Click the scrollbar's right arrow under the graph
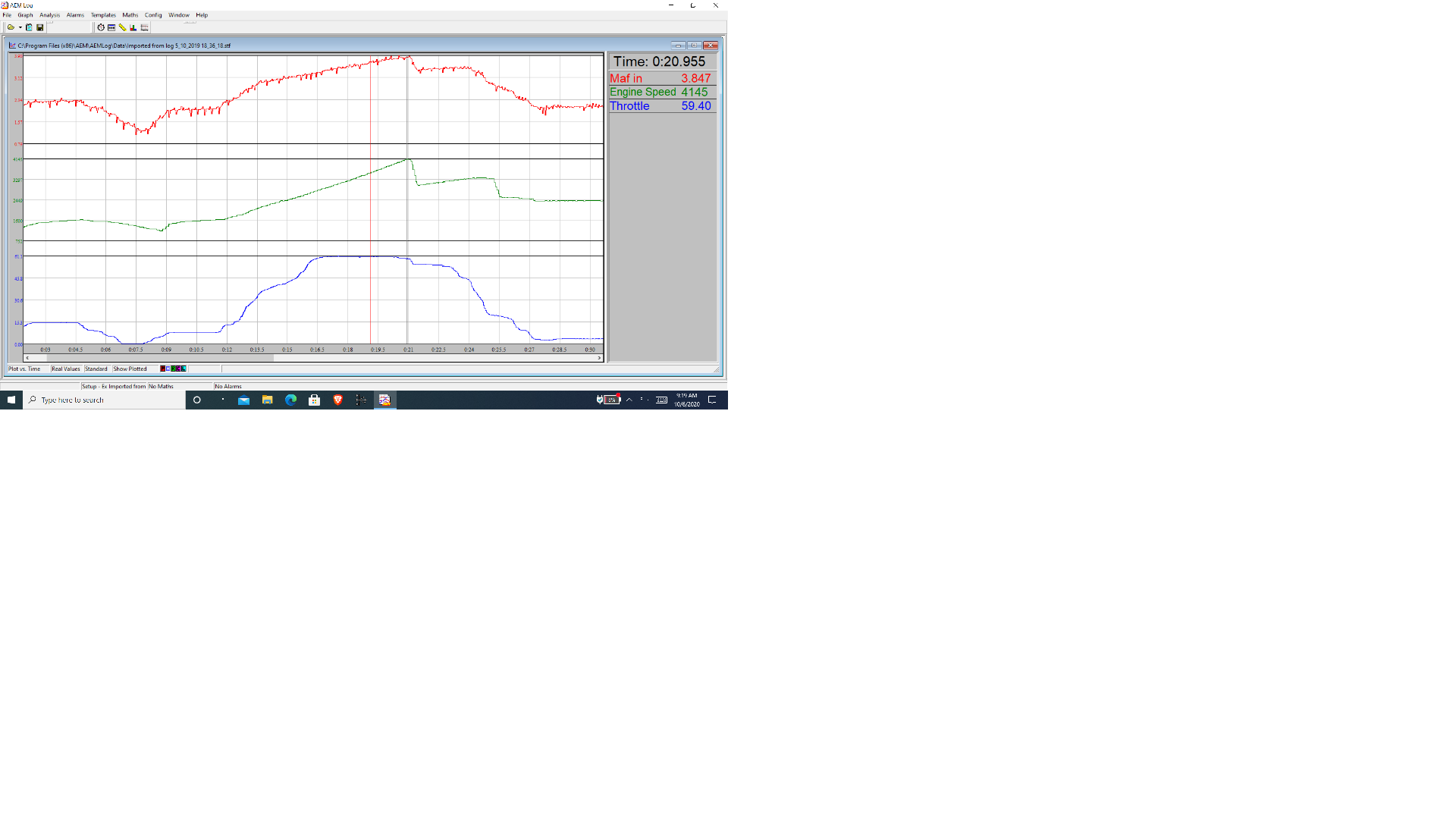The height and width of the screenshot is (819, 1456). [x=599, y=358]
